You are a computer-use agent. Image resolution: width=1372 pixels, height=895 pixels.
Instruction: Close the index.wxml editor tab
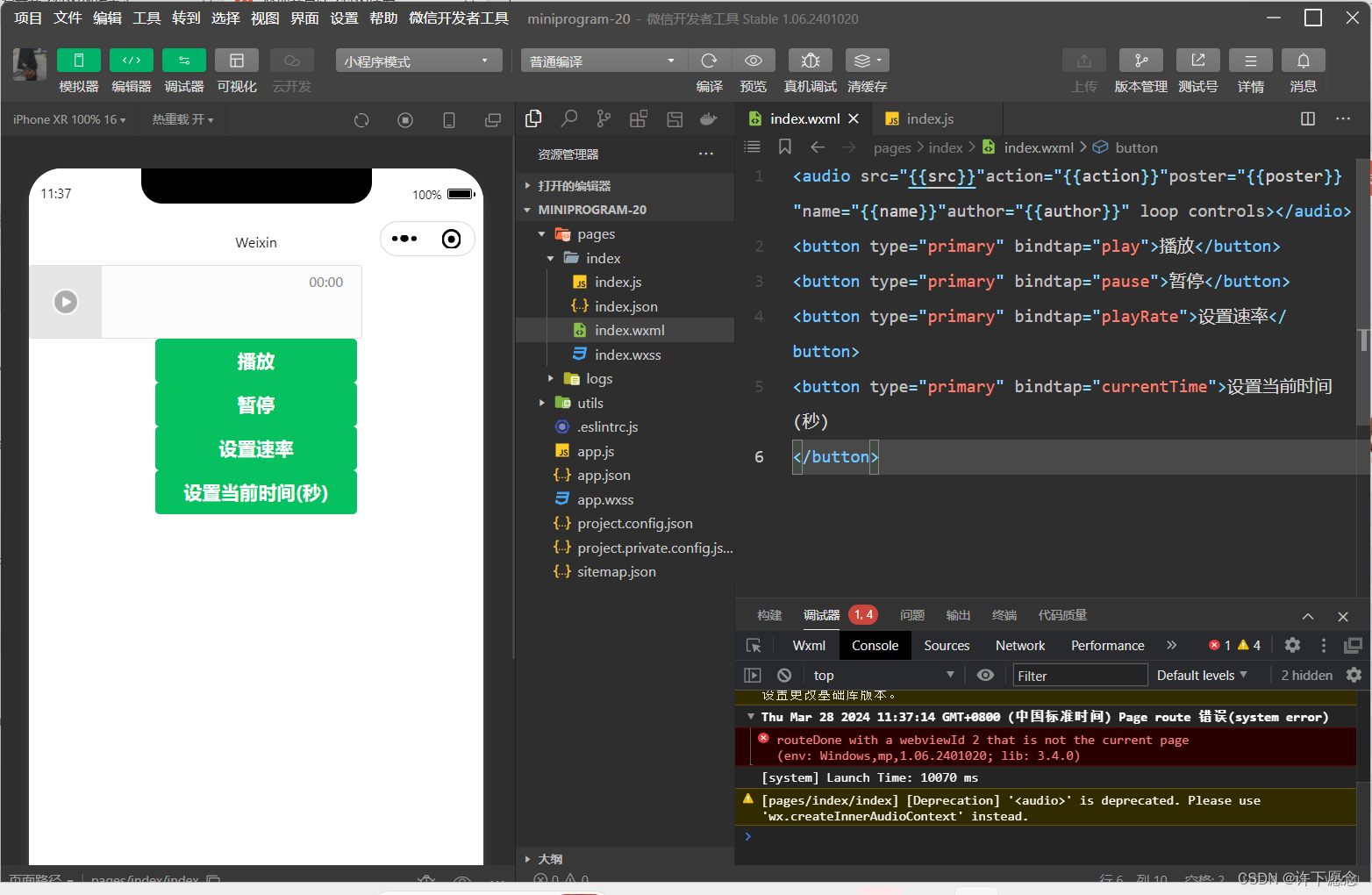pyautogui.click(x=854, y=118)
